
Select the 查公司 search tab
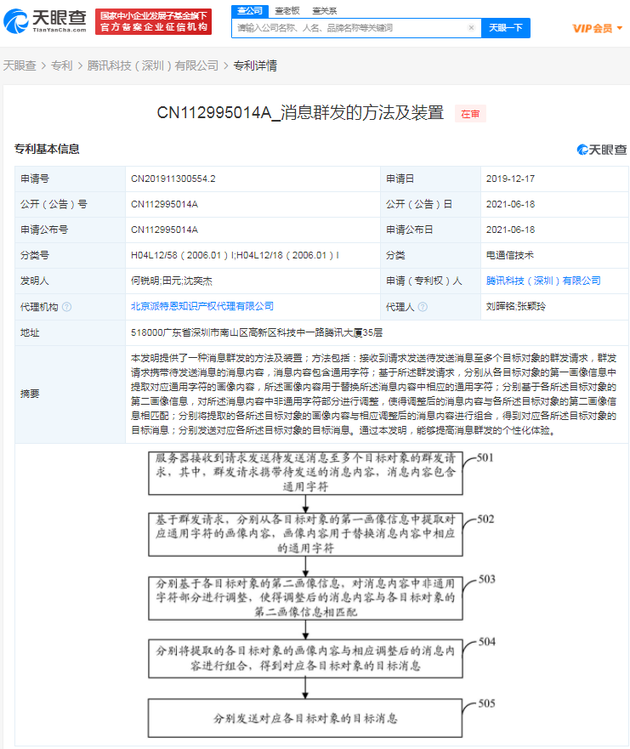click(250, 11)
